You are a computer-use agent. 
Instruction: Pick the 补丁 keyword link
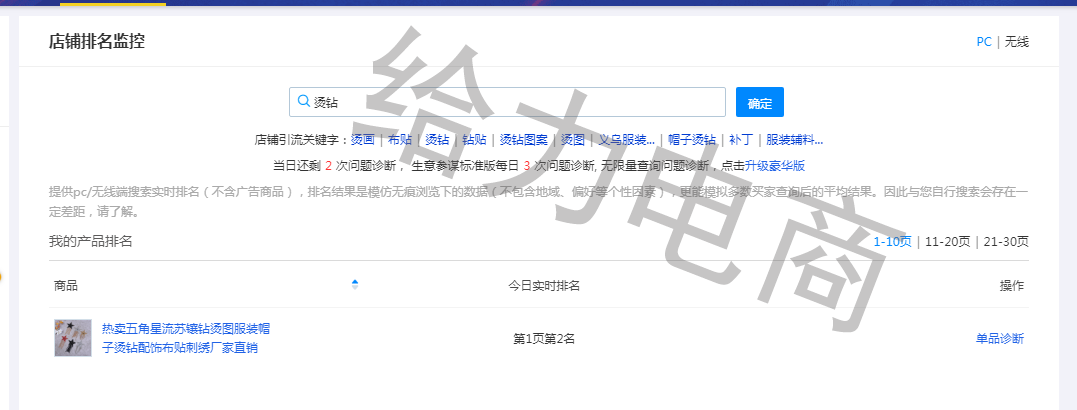pyautogui.click(x=741, y=140)
